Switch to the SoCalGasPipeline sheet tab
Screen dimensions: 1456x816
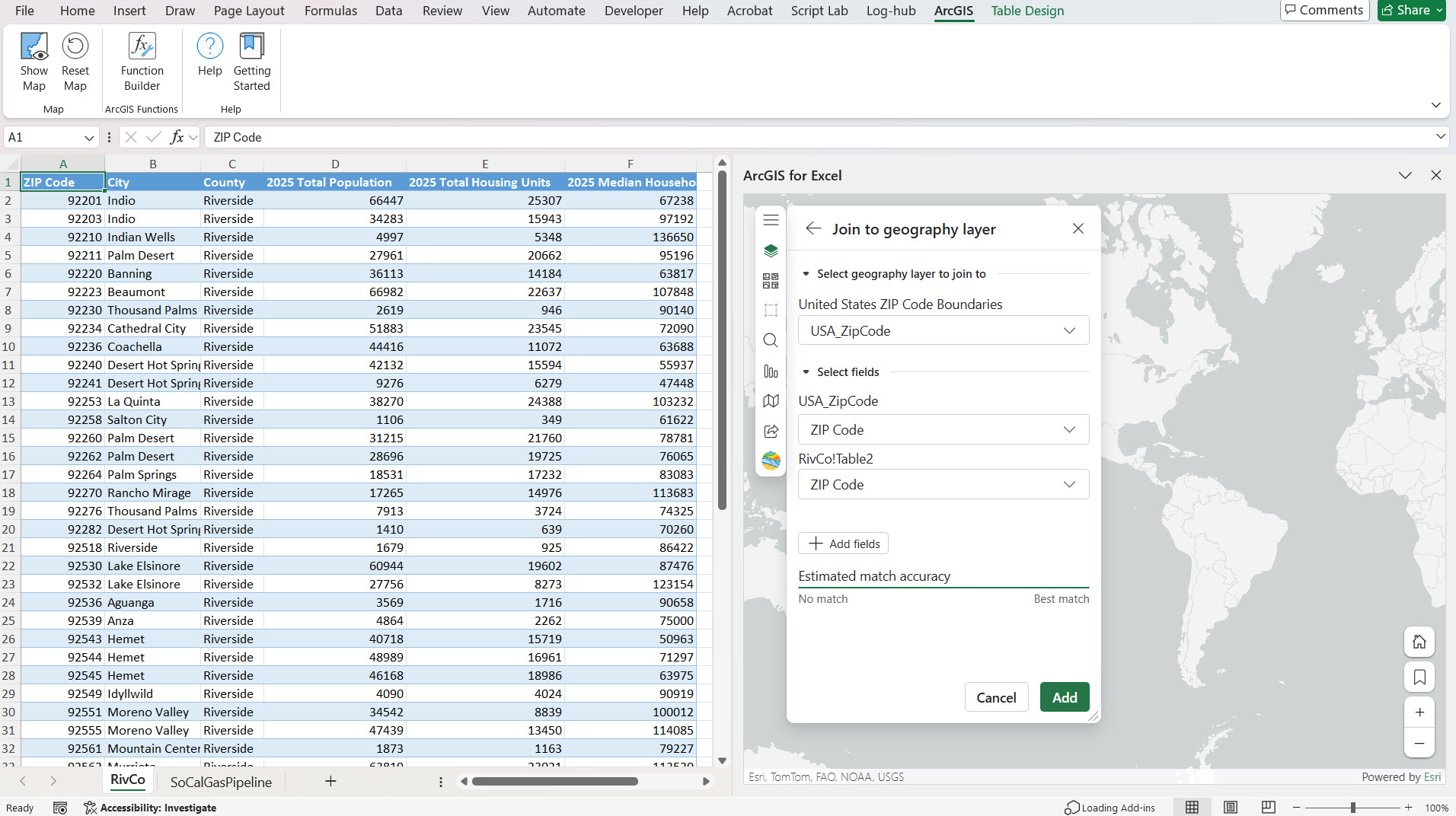click(x=221, y=782)
